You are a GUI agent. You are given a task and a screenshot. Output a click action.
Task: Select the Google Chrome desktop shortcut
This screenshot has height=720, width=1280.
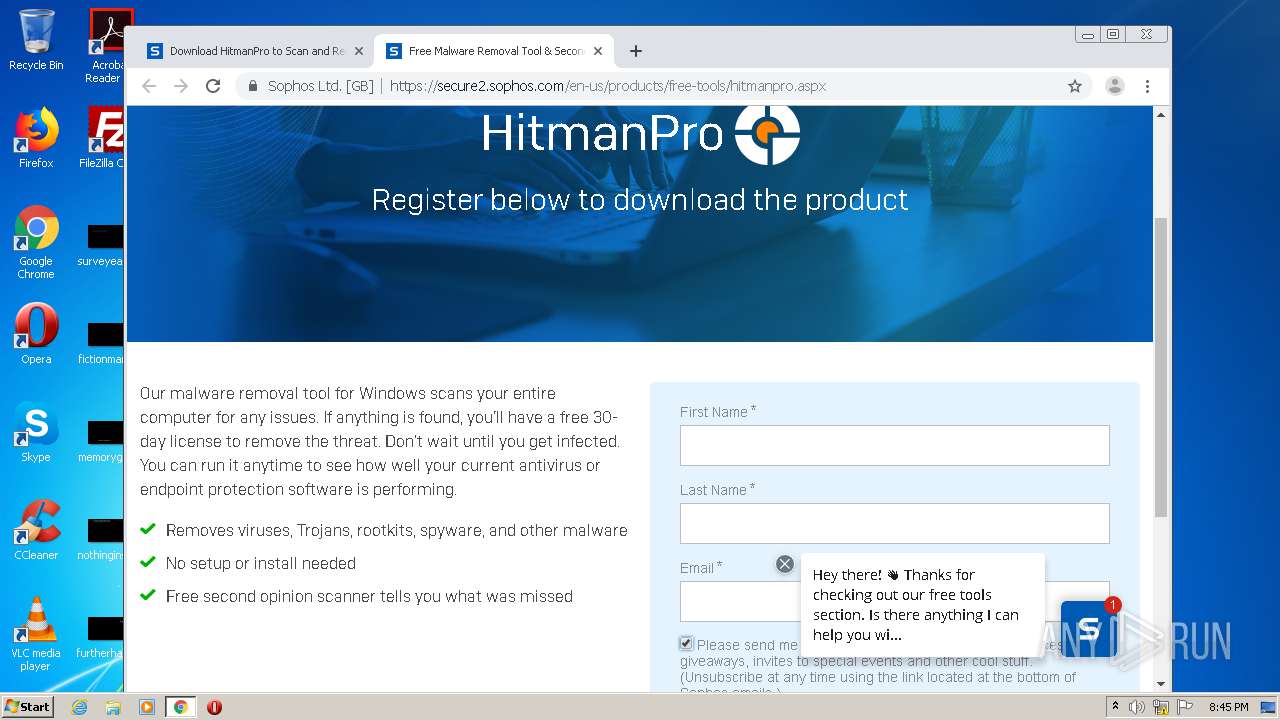click(36, 243)
